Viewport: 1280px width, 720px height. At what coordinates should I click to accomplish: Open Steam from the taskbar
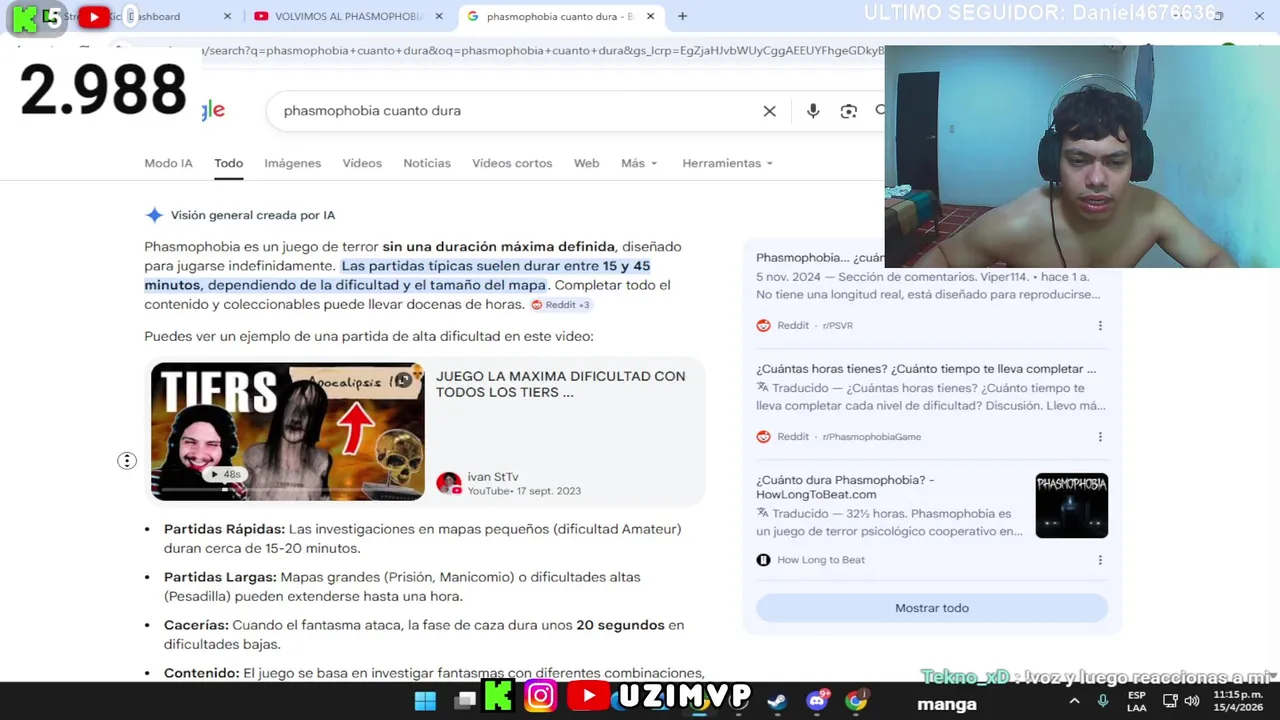coord(776,701)
